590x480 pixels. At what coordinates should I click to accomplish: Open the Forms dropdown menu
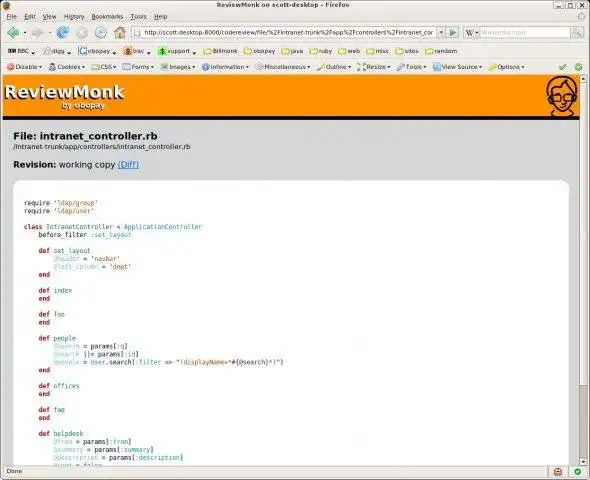(138, 67)
